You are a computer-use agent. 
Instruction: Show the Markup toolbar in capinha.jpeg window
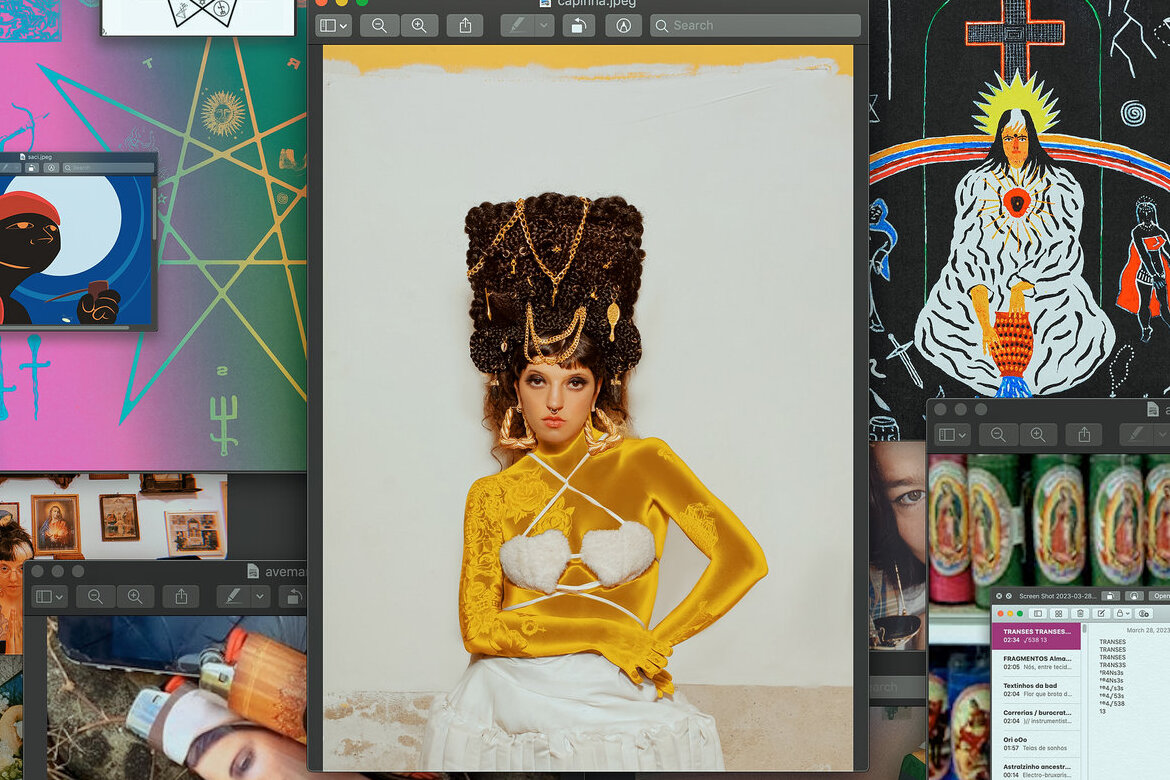click(x=623, y=25)
